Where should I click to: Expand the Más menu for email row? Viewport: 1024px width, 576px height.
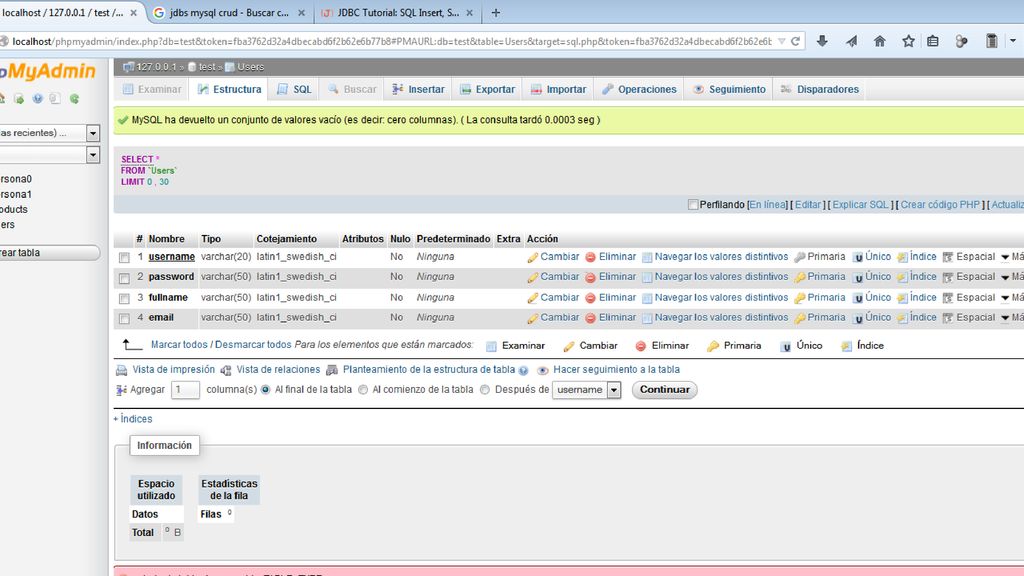pos(1012,317)
